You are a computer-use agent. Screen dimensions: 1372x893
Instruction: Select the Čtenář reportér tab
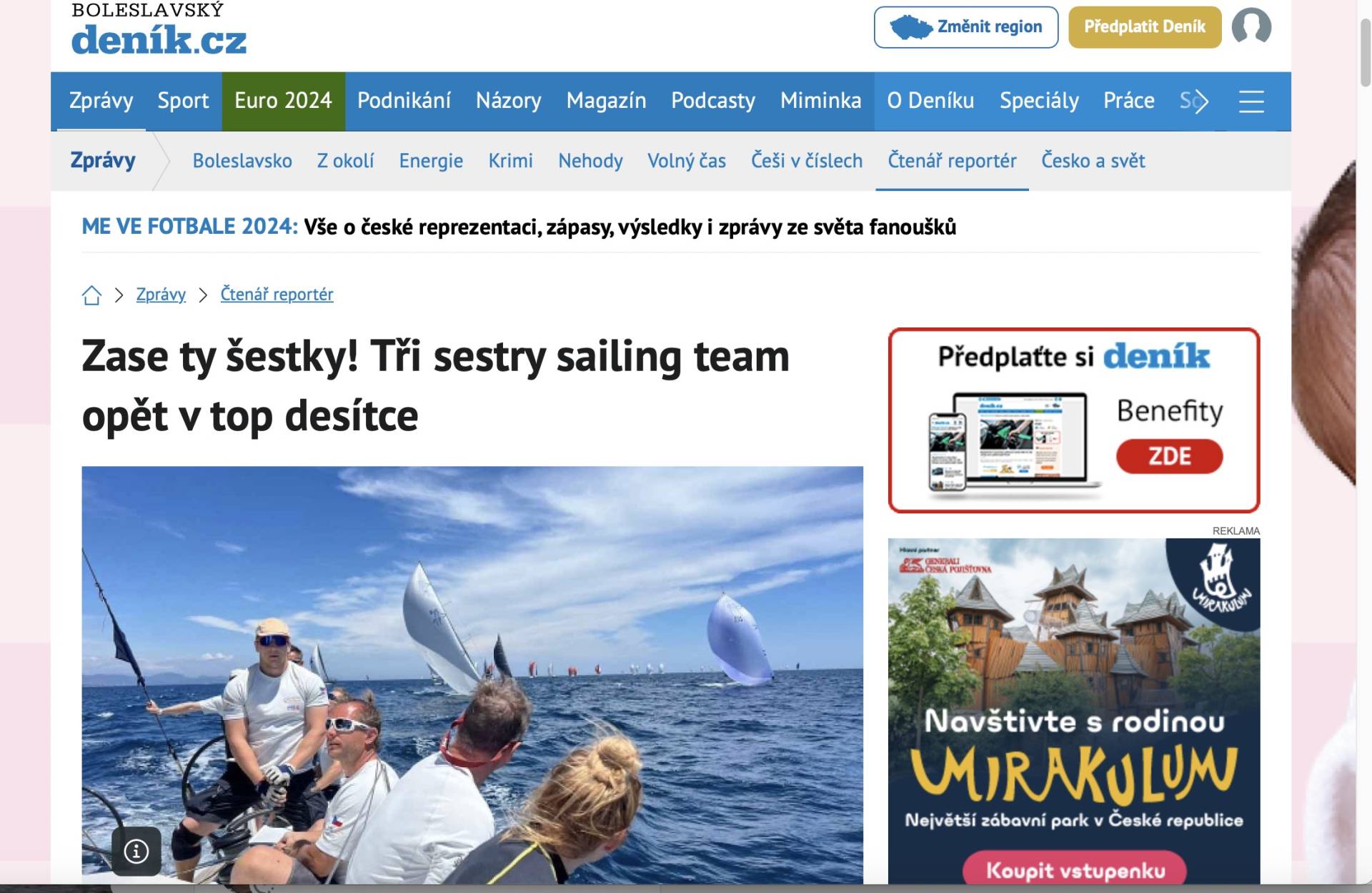coord(952,161)
